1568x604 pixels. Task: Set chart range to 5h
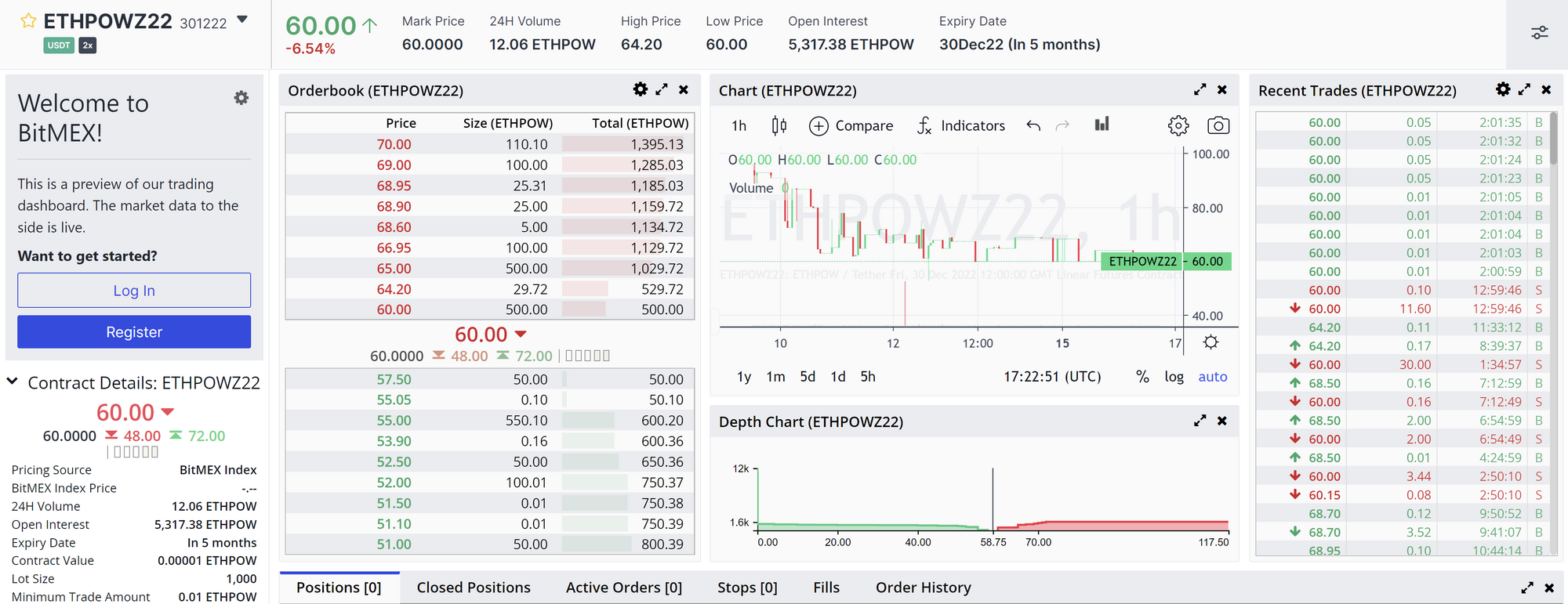point(868,377)
